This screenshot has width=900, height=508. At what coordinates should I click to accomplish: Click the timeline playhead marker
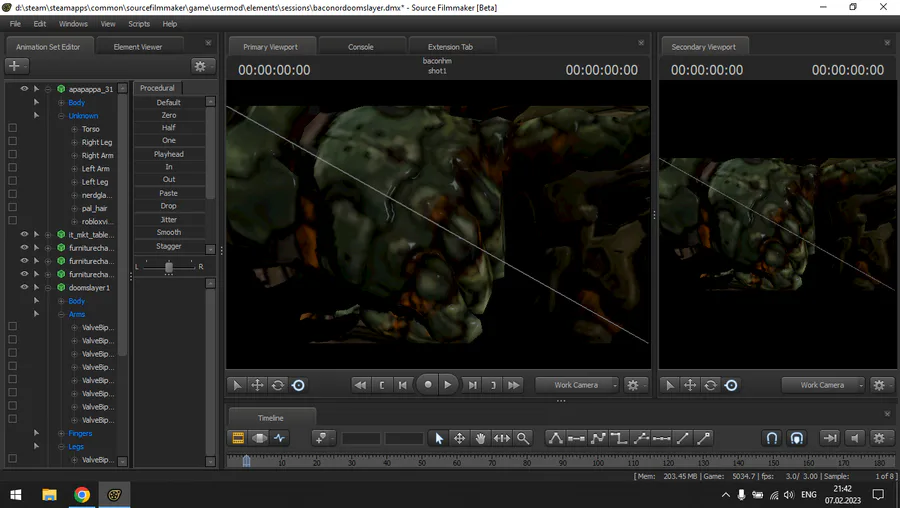(x=246, y=460)
